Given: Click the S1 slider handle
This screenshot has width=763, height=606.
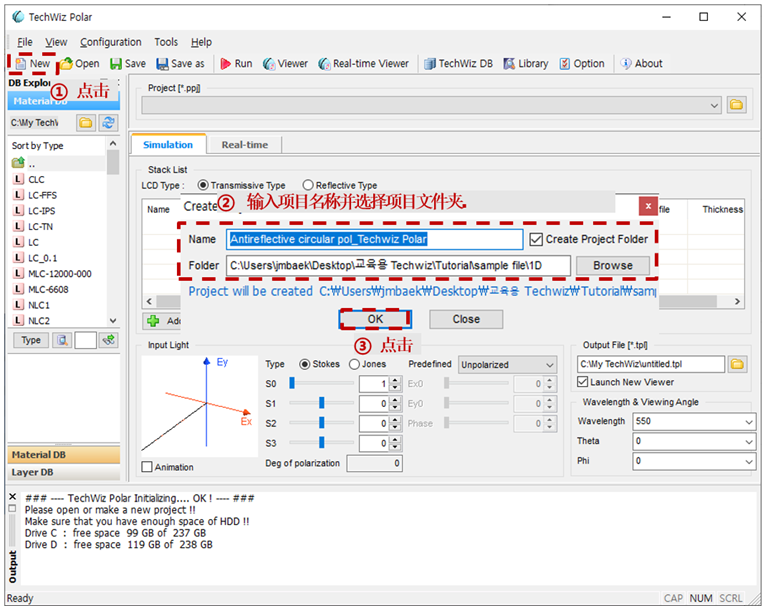Looking at the screenshot, I should (322, 403).
